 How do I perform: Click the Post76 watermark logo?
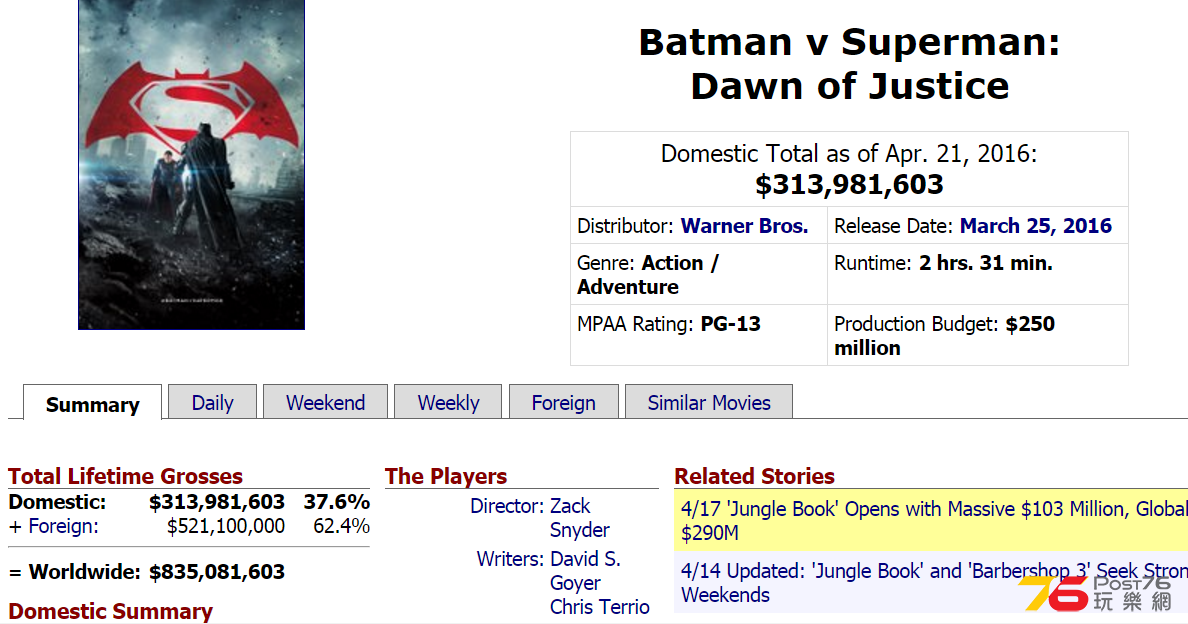(1096, 593)
